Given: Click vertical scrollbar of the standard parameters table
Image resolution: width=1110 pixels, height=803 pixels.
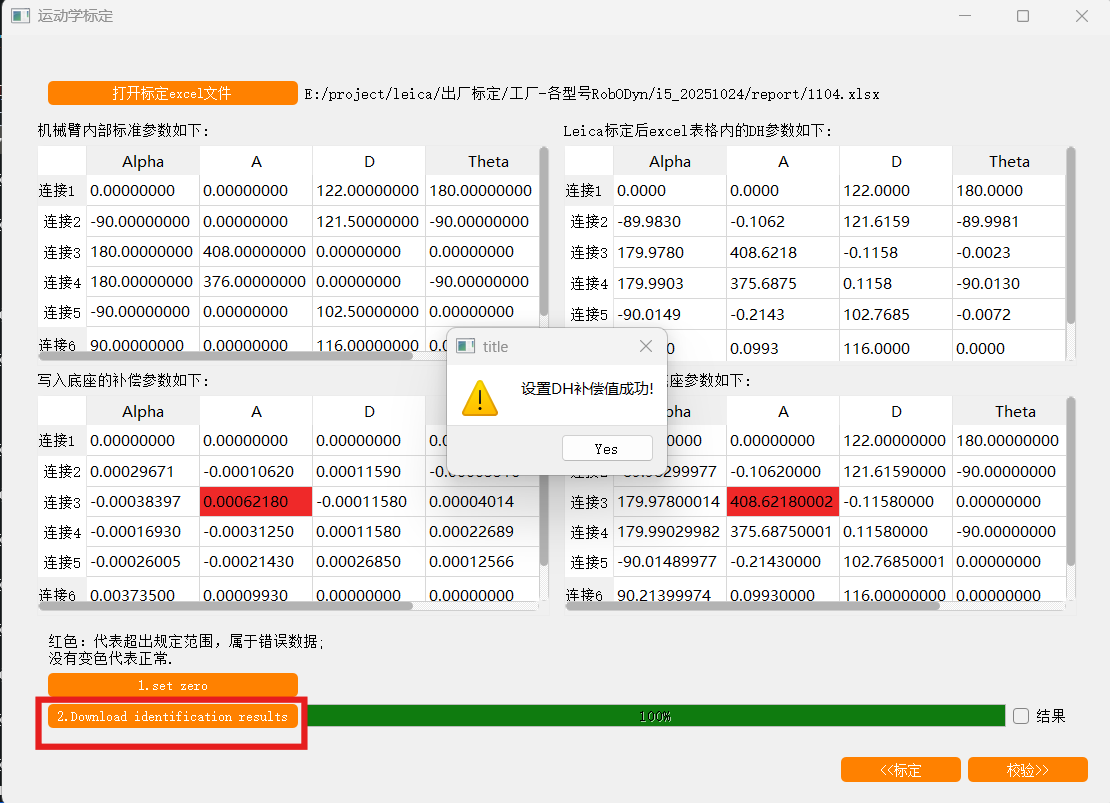Looking at the screenshot, I should click(544, 230).
